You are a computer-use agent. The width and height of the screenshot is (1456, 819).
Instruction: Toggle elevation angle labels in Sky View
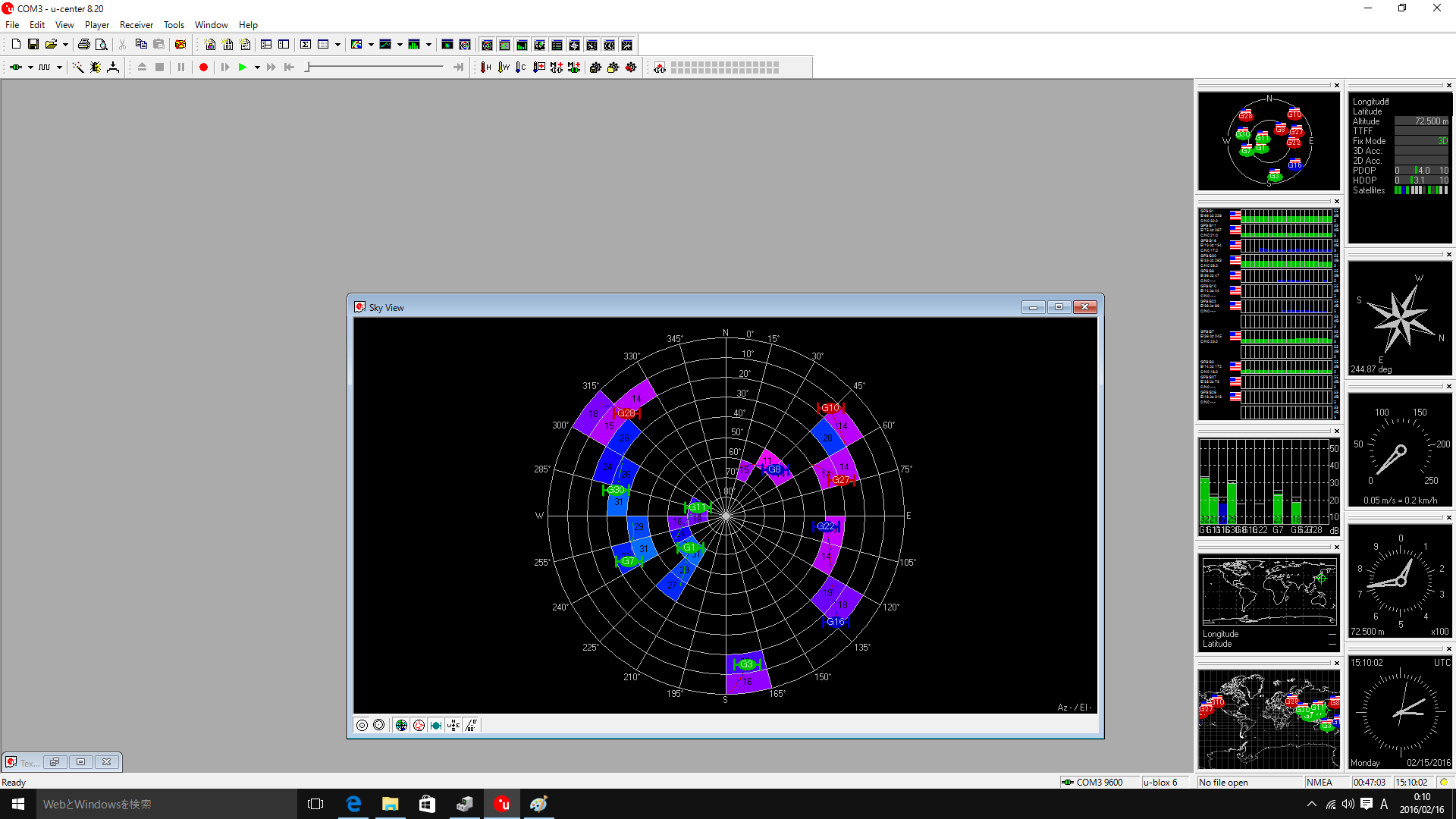tap(471, 726)
